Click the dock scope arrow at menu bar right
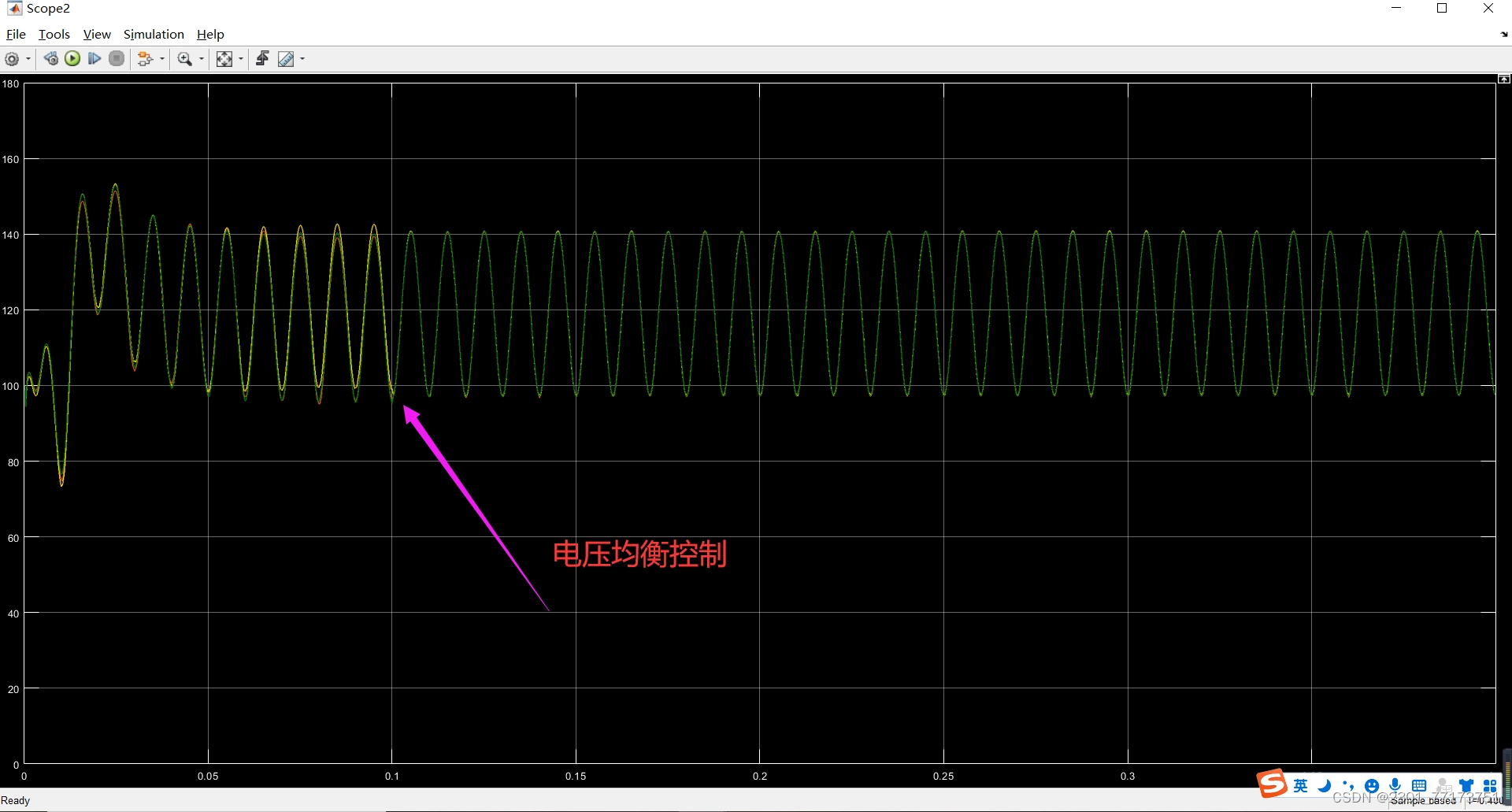This screenshot has width=1512, height=812. (1504, 35)
